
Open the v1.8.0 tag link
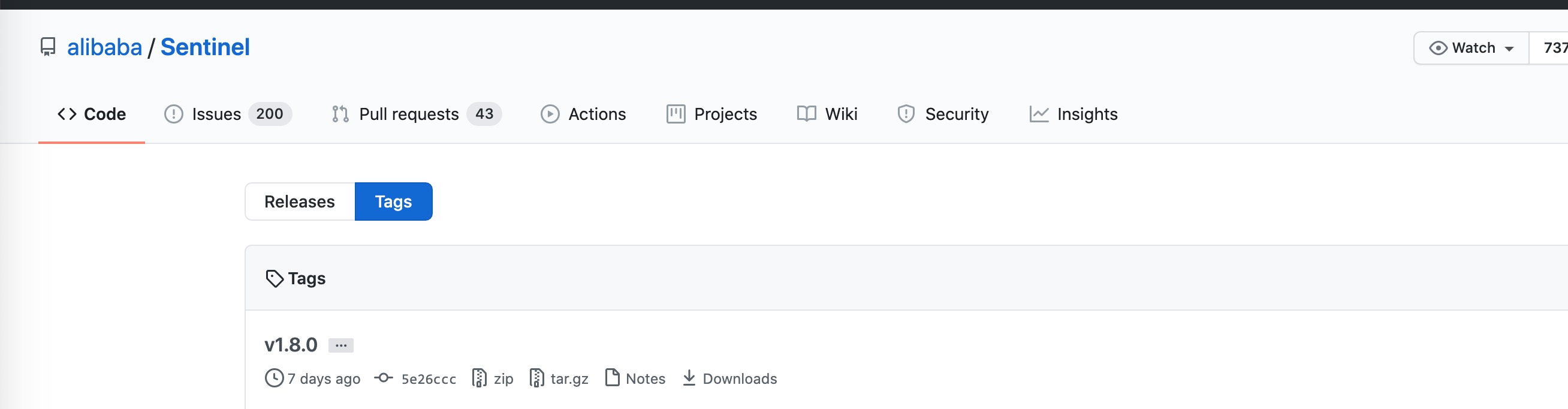pyautogui.click(x=291, y=345)
